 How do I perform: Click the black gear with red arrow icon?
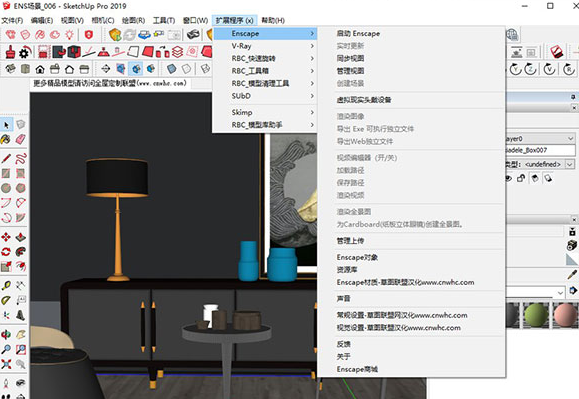tap(25, 52)
